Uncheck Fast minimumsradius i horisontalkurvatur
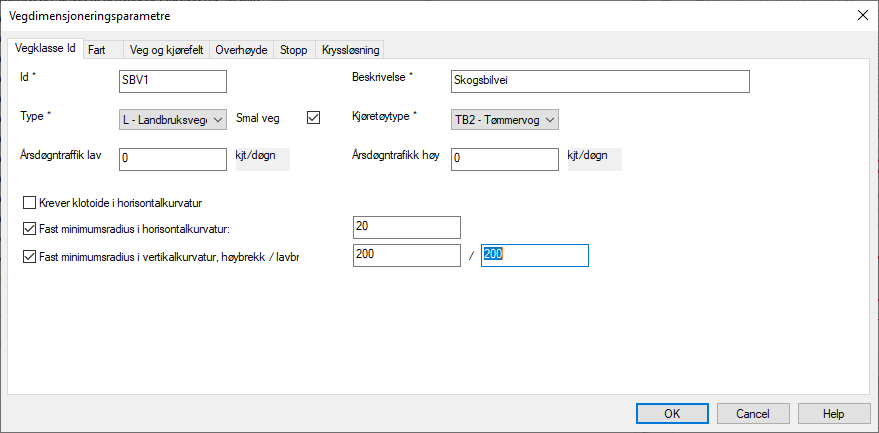 coord(29,228)
